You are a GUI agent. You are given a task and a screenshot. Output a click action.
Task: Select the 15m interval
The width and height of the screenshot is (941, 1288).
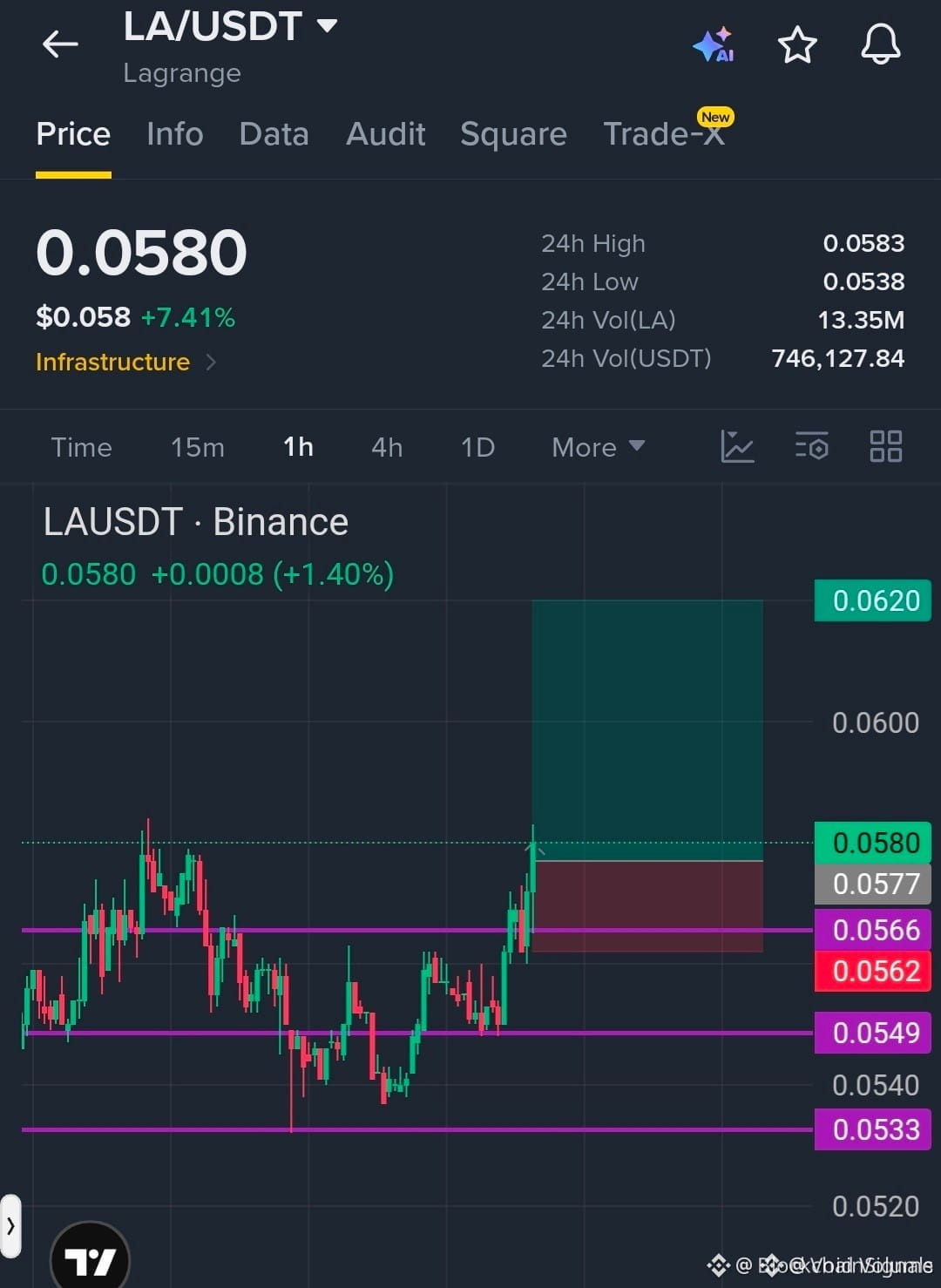tap(198, 447)
